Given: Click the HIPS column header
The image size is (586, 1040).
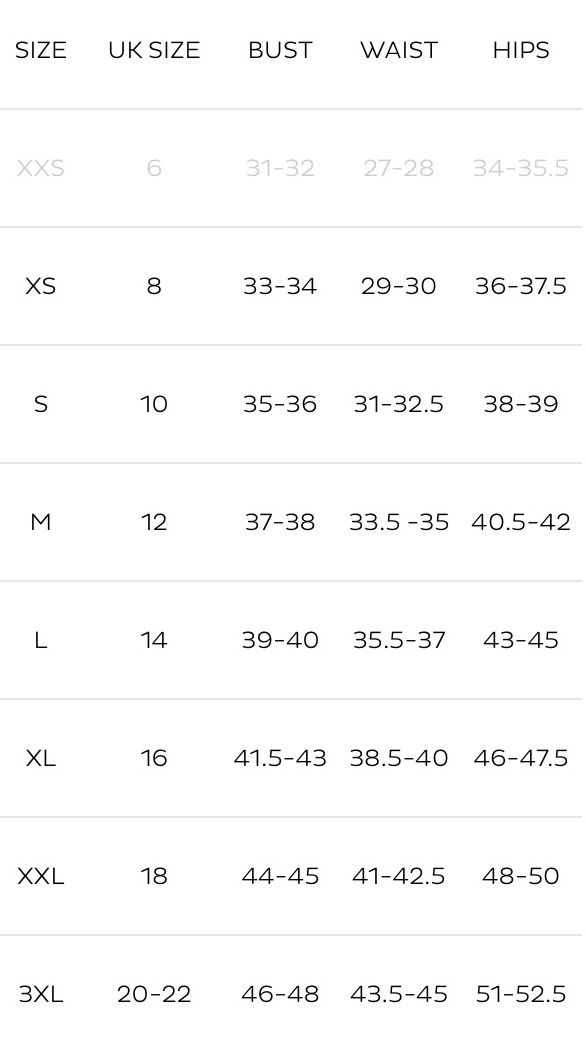Looking at the screenshot, I should pos(521,50).
